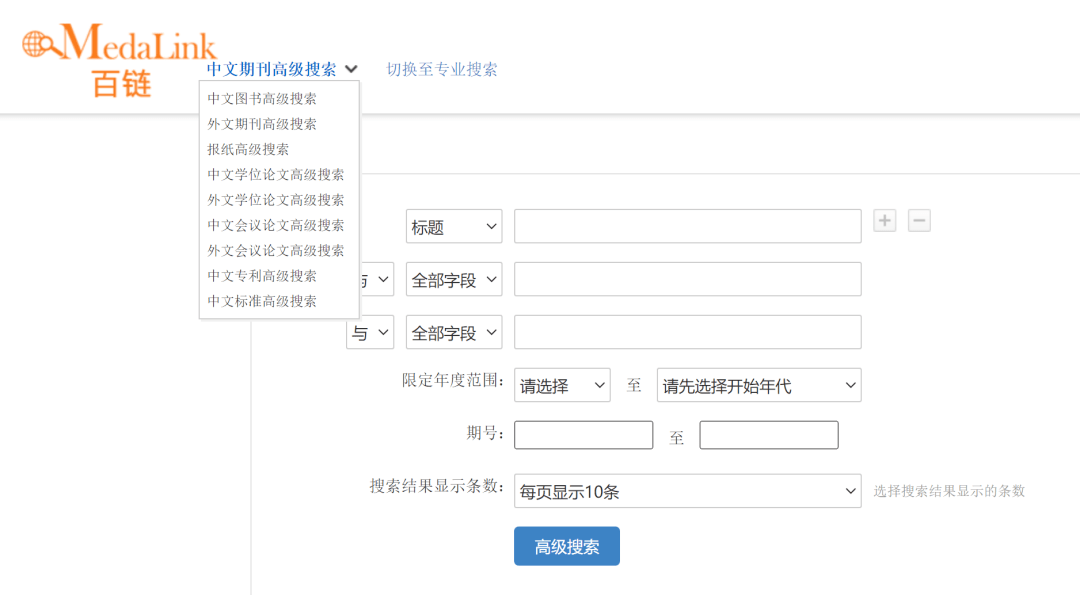
Task: Select 中文学位论文高级搜索 from the menu
Action: [x=276, y=173]
